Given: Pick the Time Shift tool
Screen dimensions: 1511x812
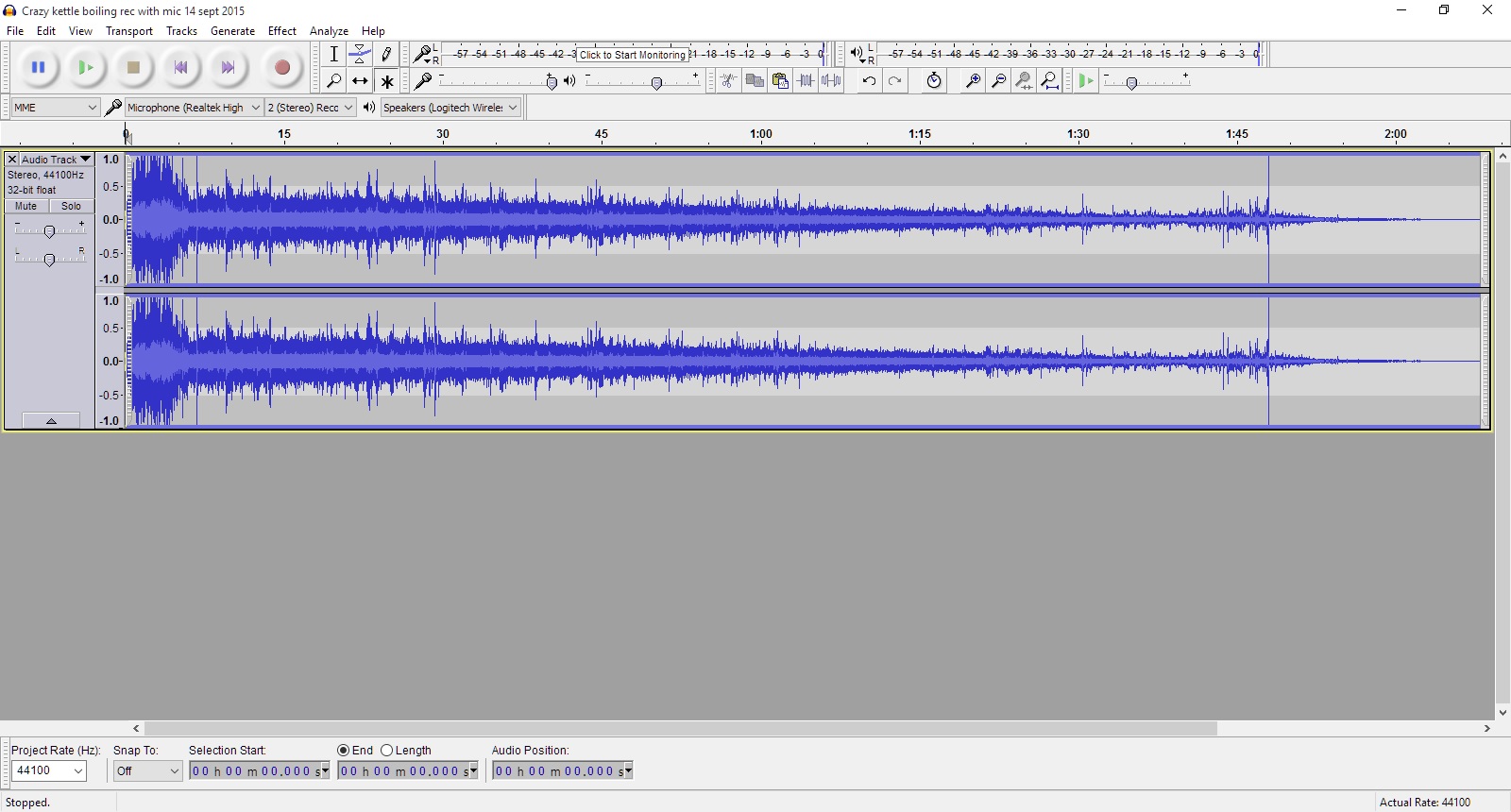Looking at the screenshot, I should click(360, 81).
